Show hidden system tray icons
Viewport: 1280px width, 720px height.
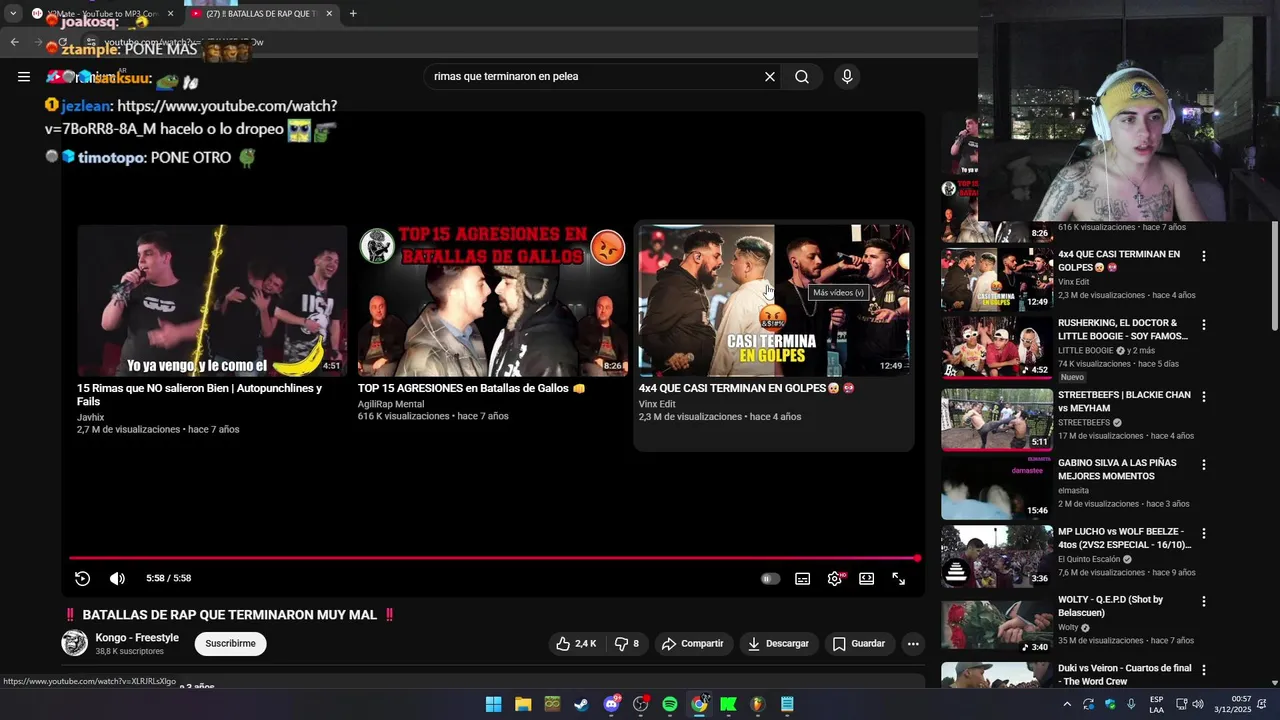coord(1067,704)
